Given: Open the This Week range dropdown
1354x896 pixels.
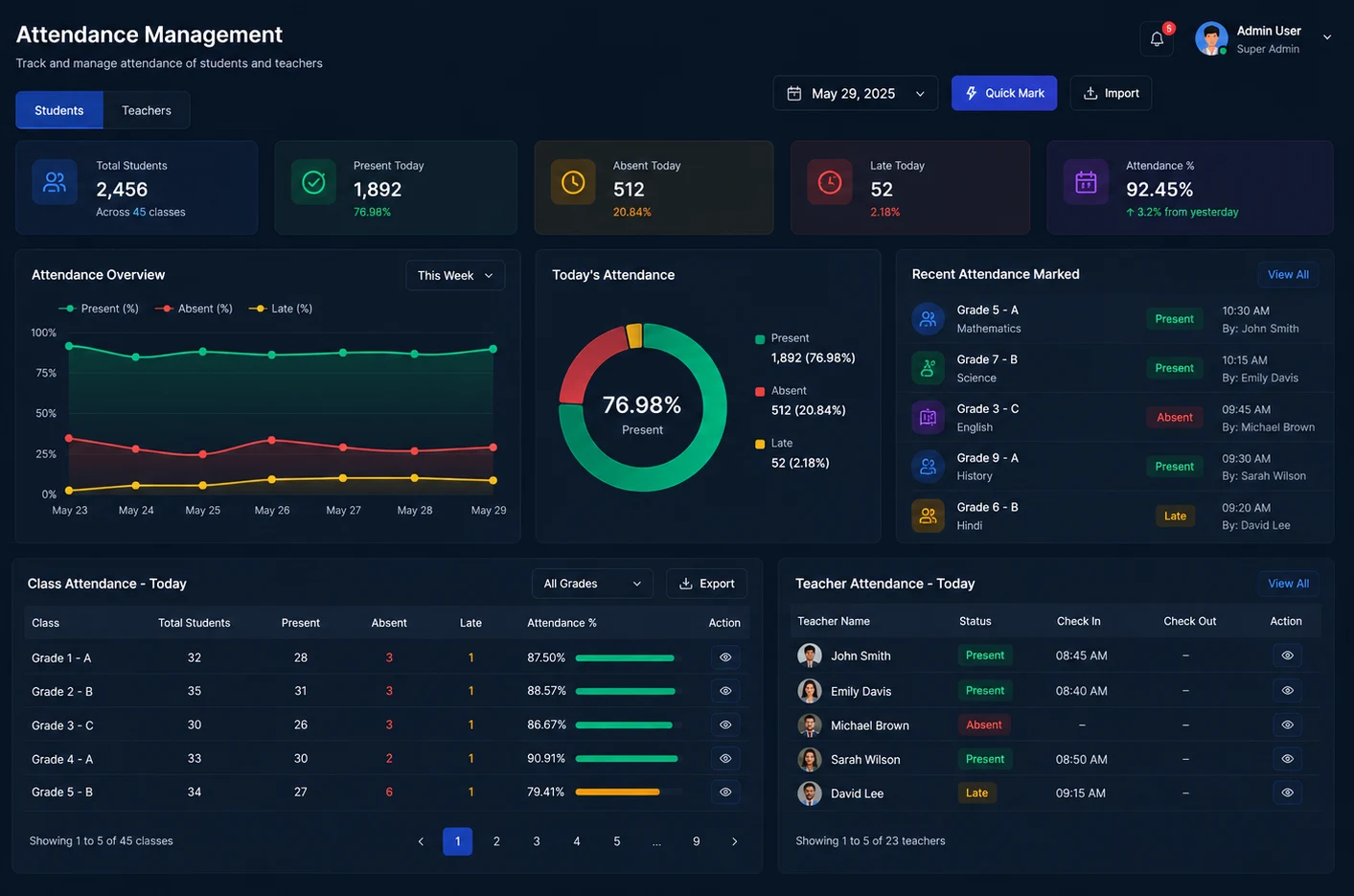Looking at the screenshot, I should pyautogui.click(x=455, y=275).
